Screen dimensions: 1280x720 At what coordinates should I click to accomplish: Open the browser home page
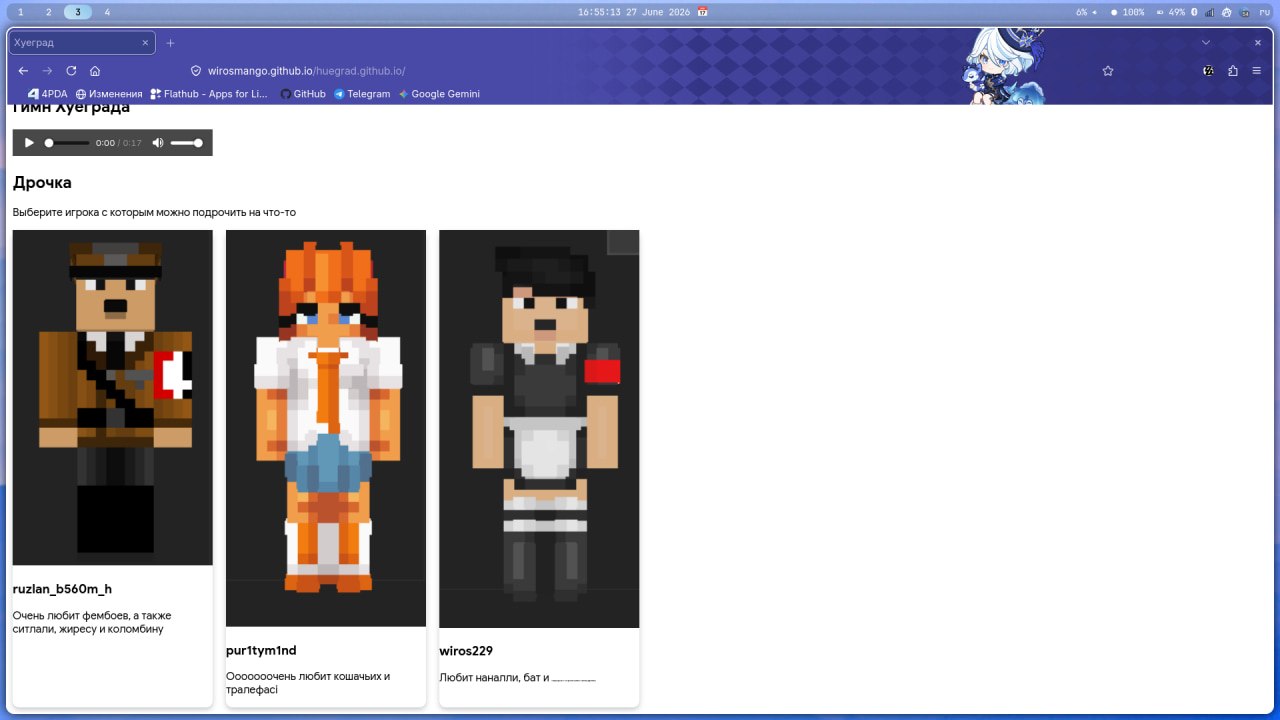tap(95, 71)
